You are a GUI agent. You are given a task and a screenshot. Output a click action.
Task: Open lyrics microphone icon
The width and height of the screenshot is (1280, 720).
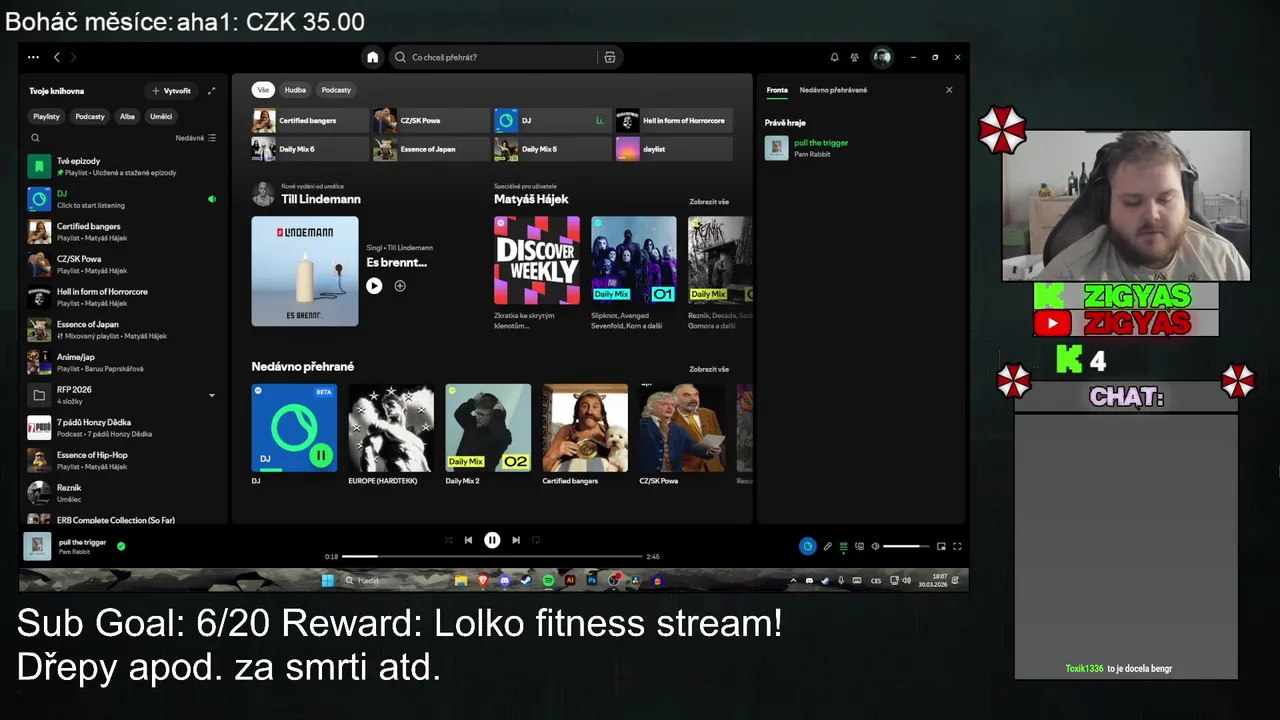pos(827,546)
